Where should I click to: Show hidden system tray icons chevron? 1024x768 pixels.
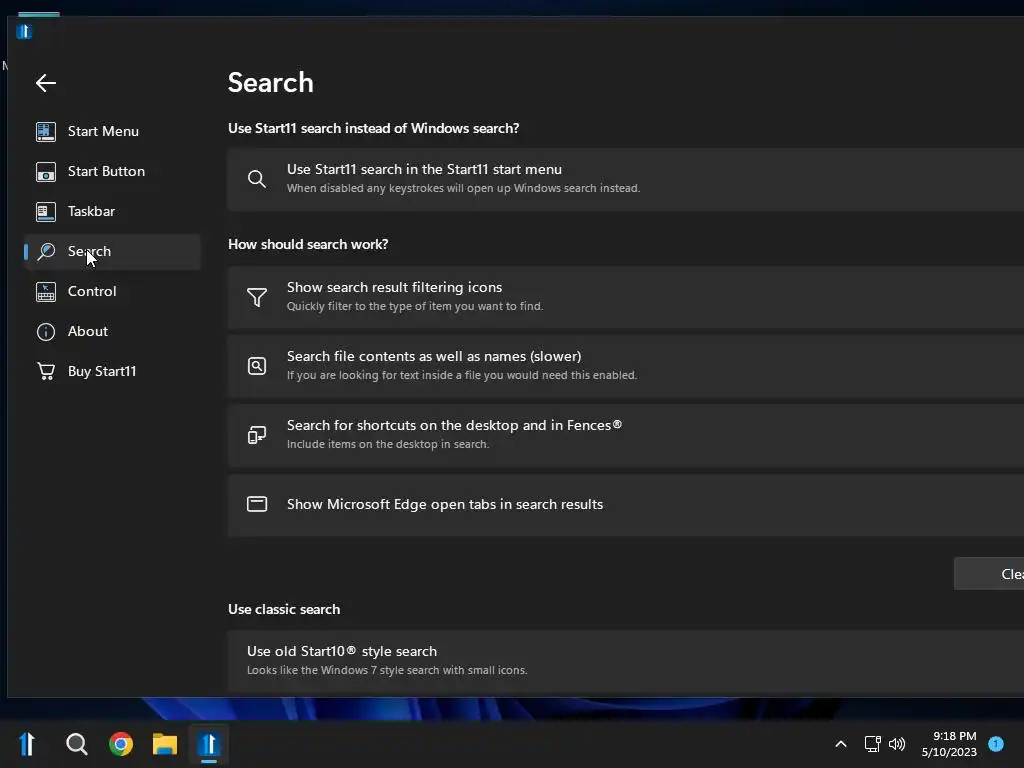point(841,744)
